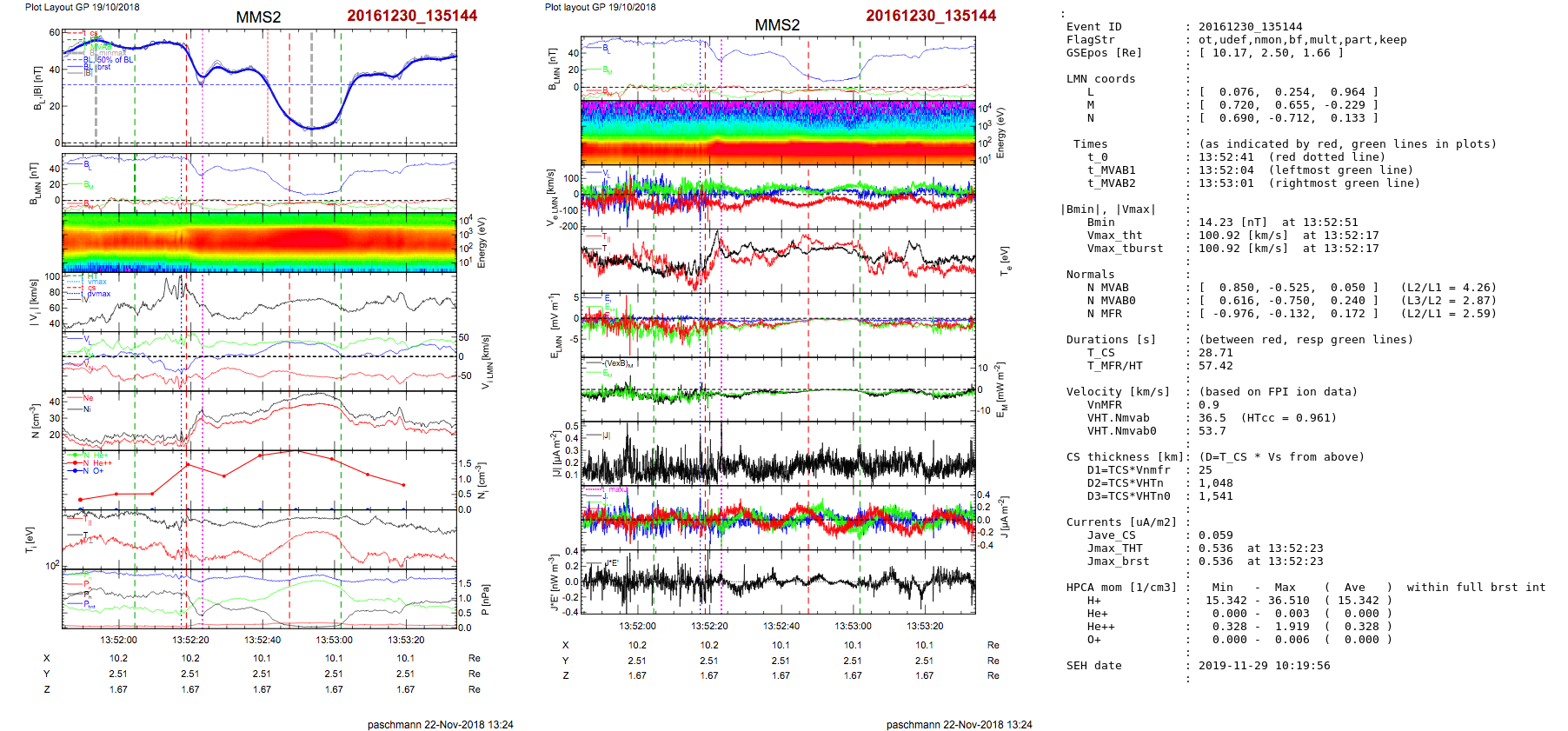
Task: Select the D3=TCS*VHTn0 thickness label
Action: tap(1128, 496)
